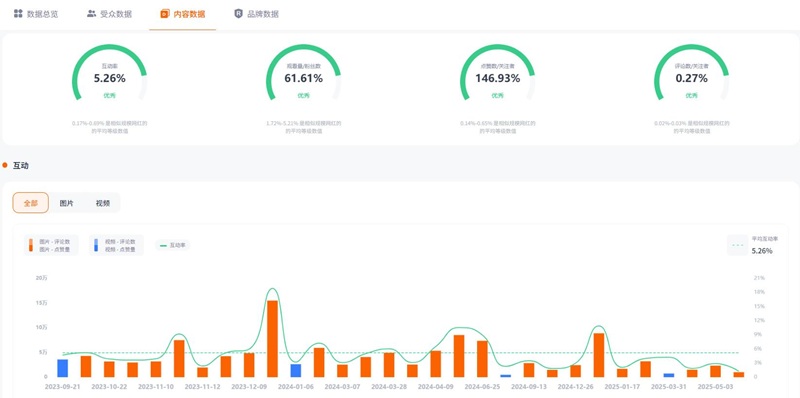Click the tallest orange bar in chart
Screen dimensions: 800x398
pyautogui.click(x=272, y=339)
